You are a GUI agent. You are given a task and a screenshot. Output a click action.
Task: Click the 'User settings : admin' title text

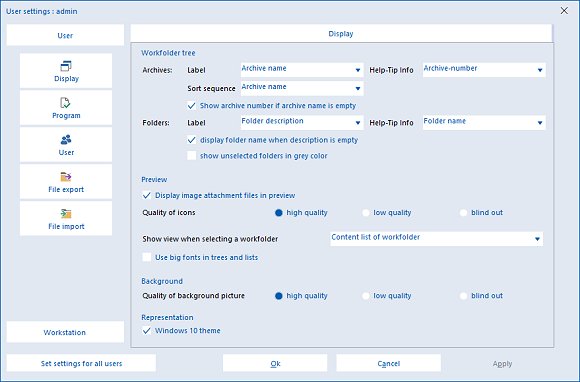[x=42, y=11]
